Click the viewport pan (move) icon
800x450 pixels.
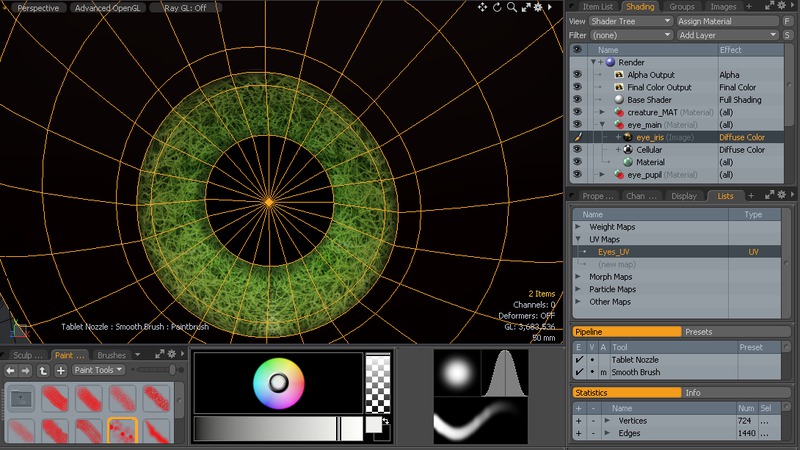tap(482, 7)
